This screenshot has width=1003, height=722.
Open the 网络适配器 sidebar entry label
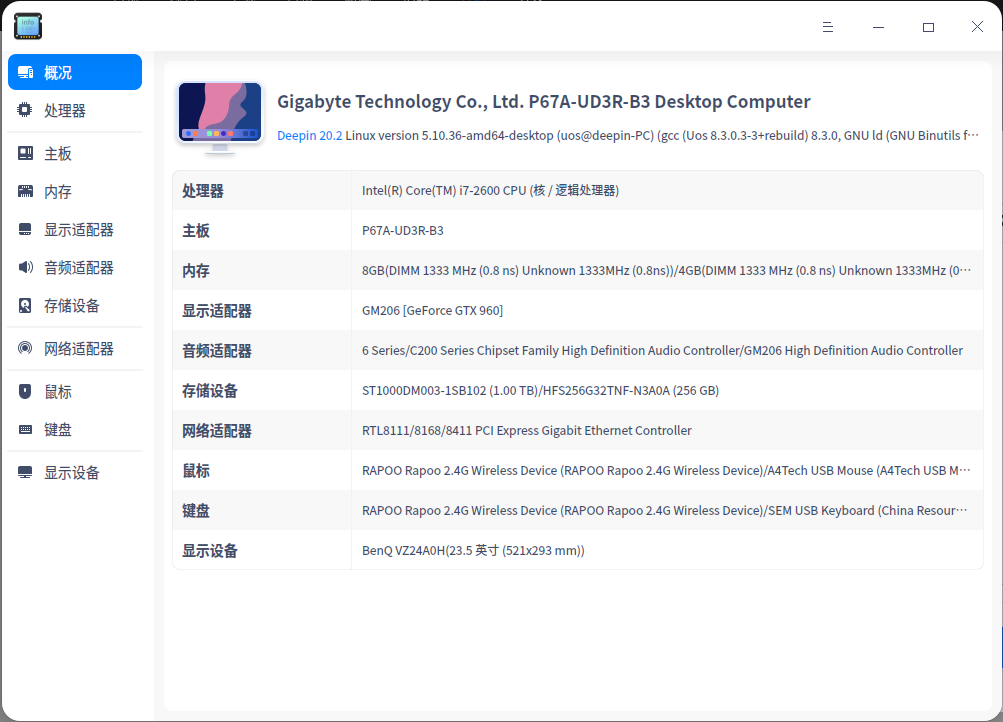point(79,349)
